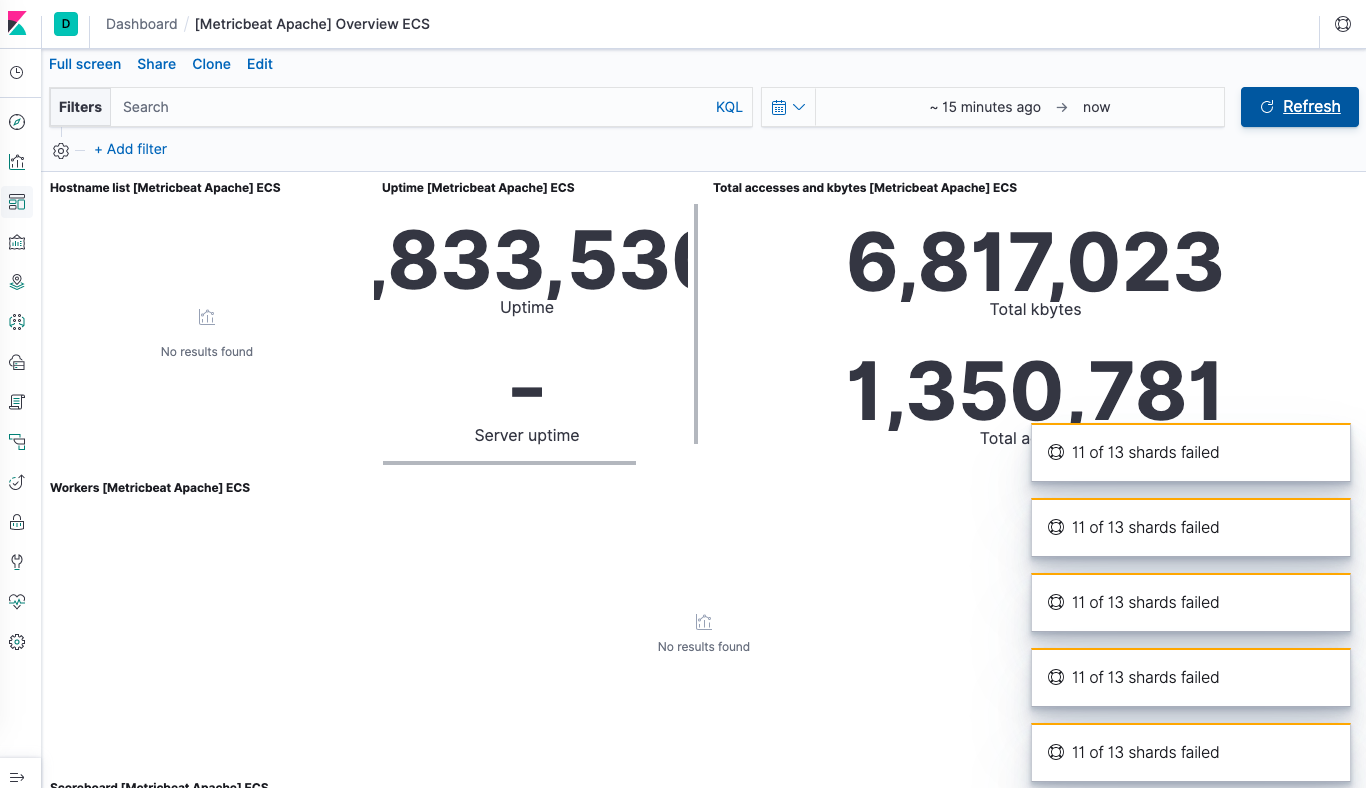Click the now end date

[x=1096, y=107]
